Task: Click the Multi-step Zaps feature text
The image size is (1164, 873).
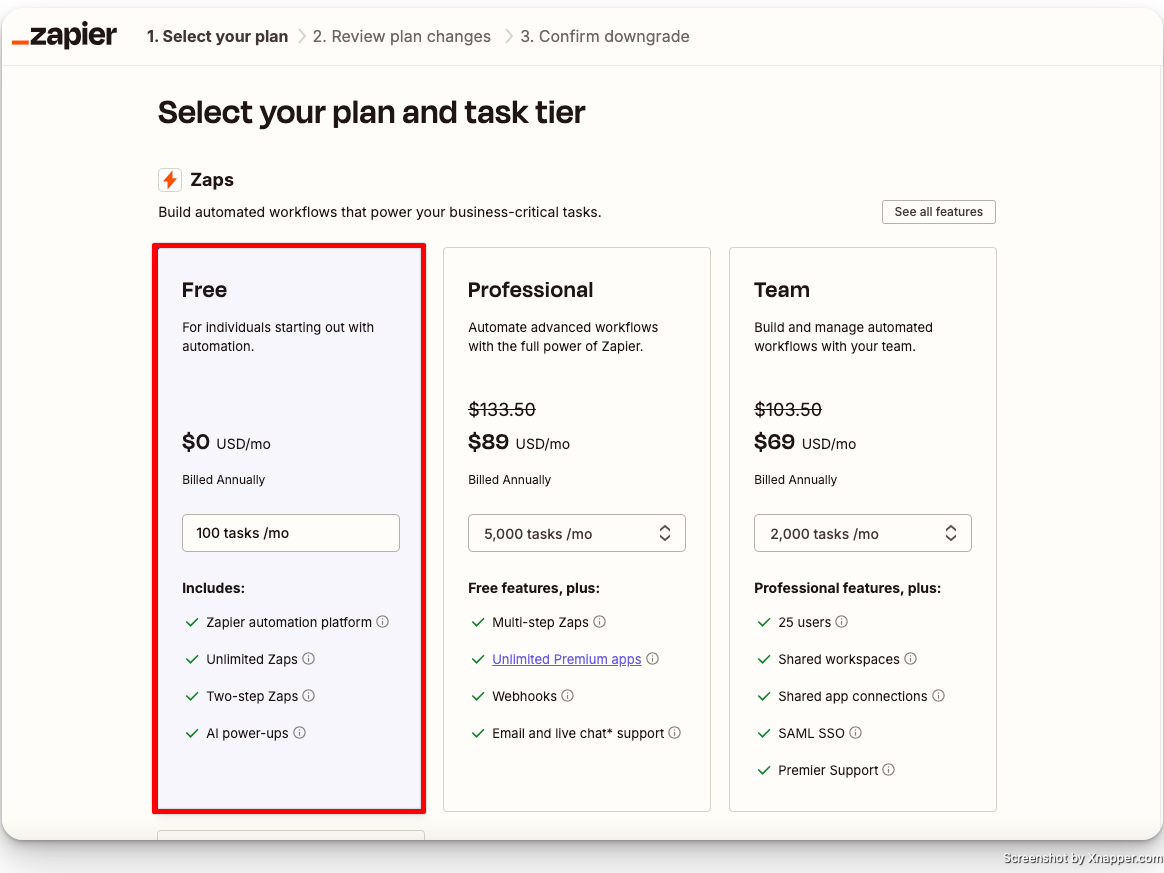Action: (540, 622)
